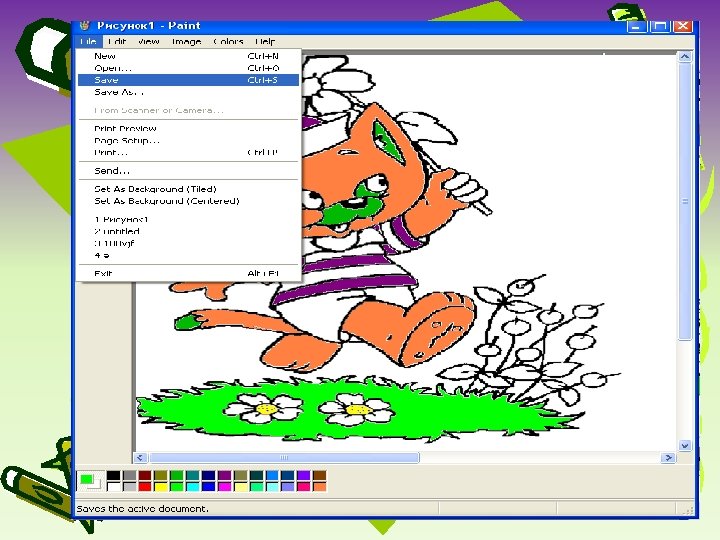Click the foreground/background color indicator box

(x=90, y=481)
